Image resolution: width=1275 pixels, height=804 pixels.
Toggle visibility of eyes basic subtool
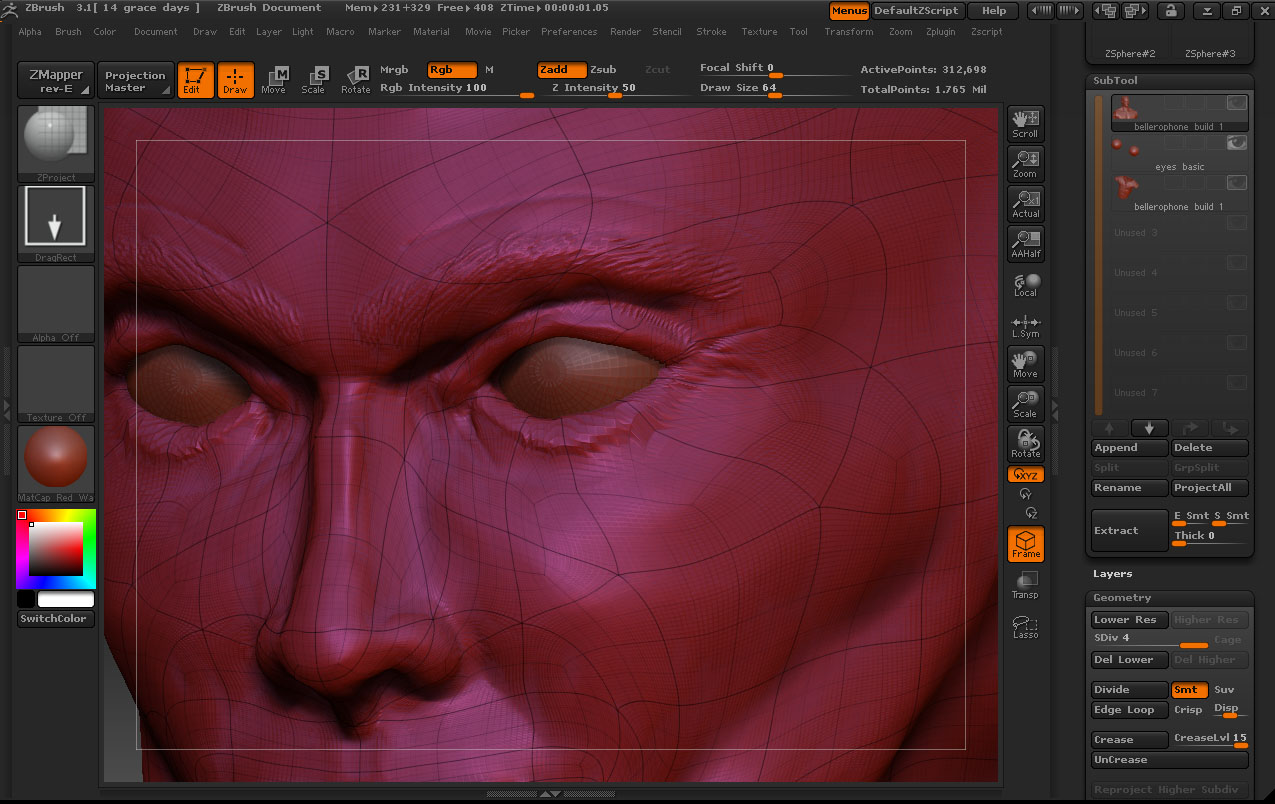1237,143
